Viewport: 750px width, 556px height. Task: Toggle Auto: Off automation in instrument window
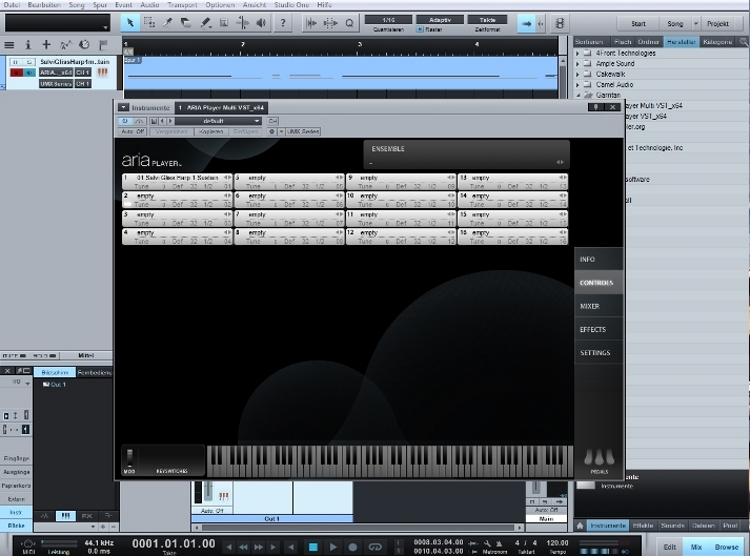132,132
